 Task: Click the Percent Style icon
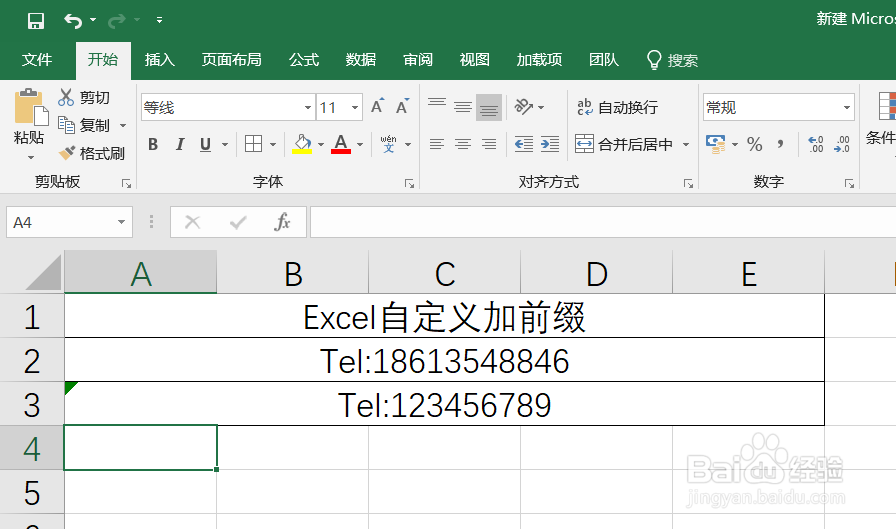[x=754, y=144]
